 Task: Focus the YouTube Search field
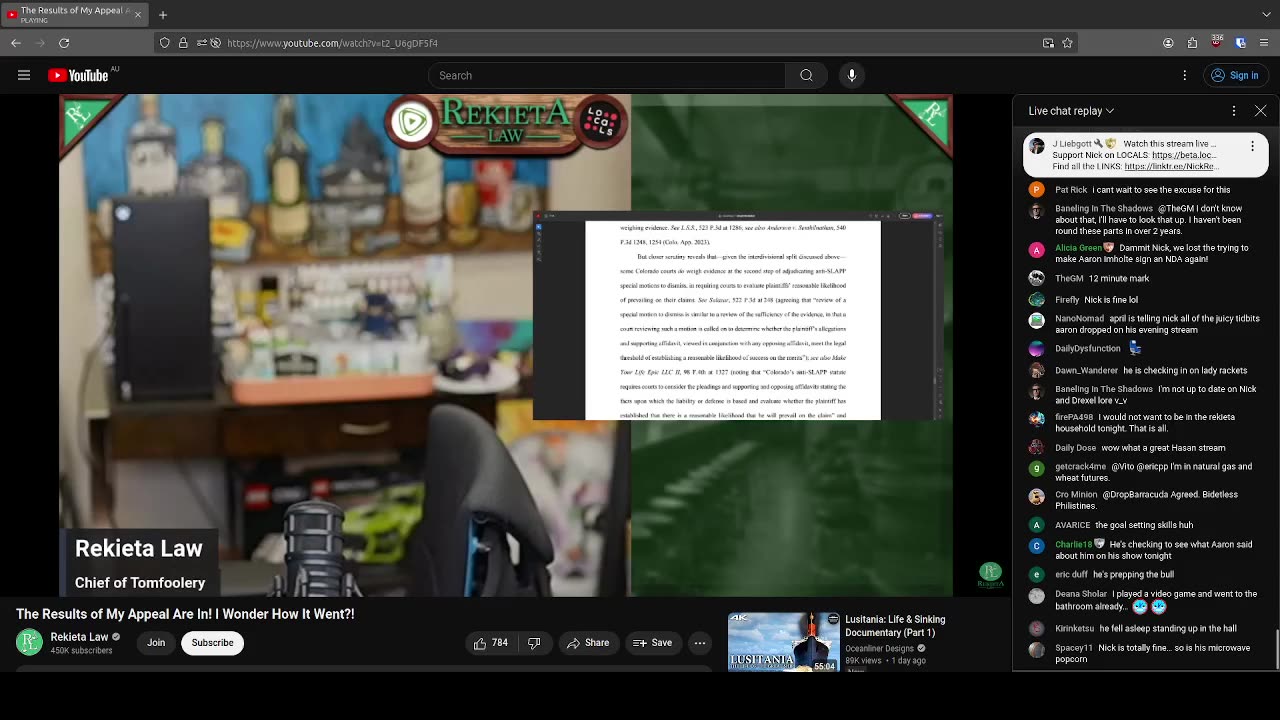pyautogui.click(x=606, y=75)
